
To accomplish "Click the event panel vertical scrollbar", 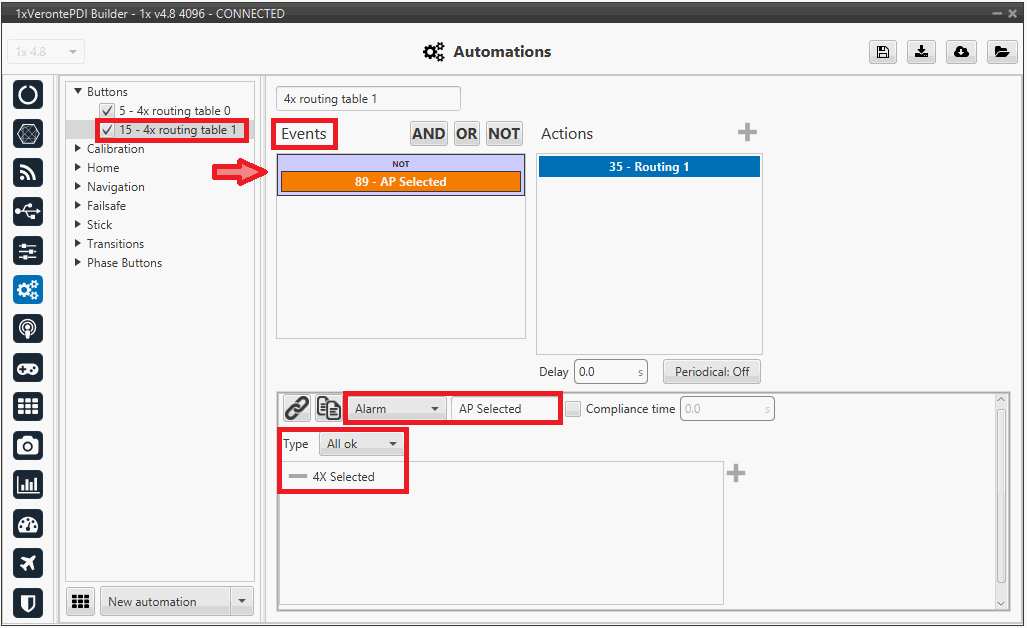I will click(x=1001, y=495).
